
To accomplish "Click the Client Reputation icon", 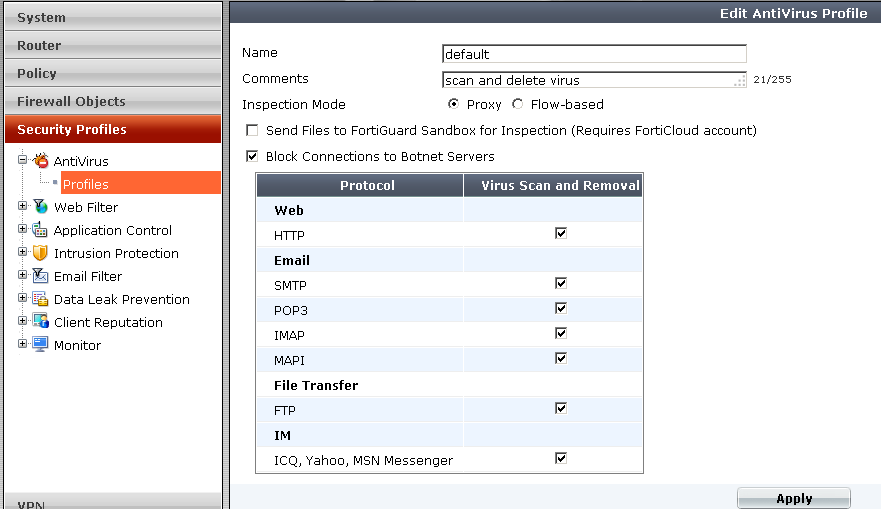I will coord(40,322).
